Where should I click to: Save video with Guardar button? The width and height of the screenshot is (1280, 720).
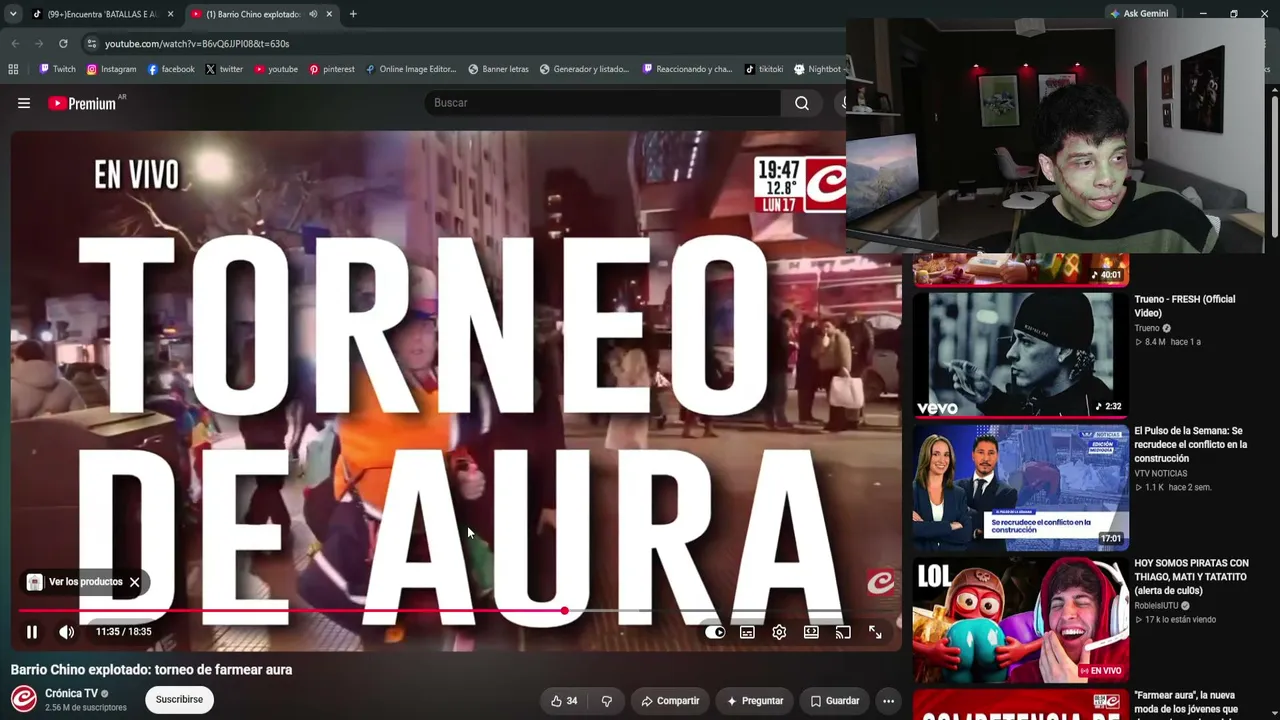point(835,701)
